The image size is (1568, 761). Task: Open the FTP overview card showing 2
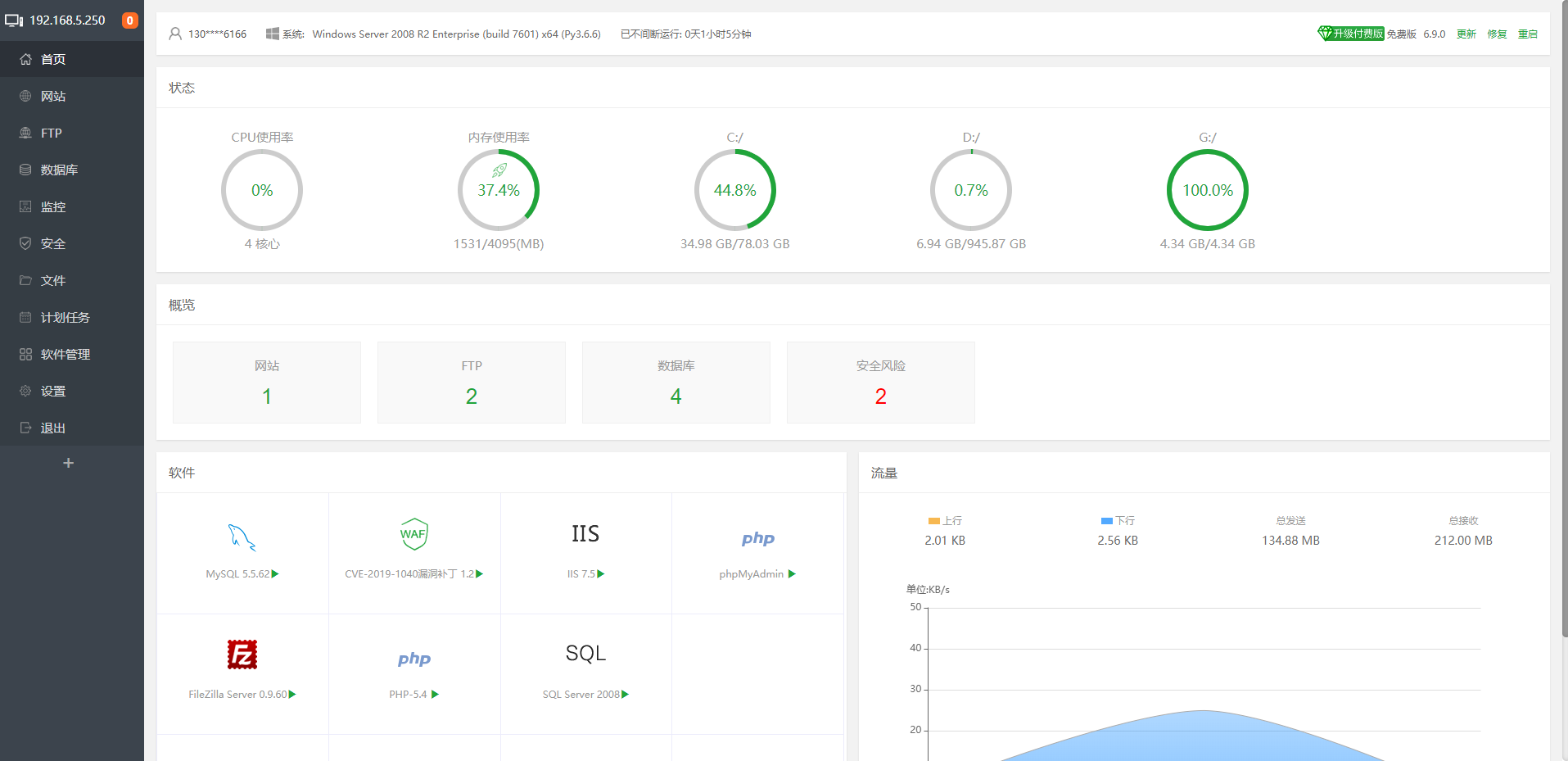[472, 383]
